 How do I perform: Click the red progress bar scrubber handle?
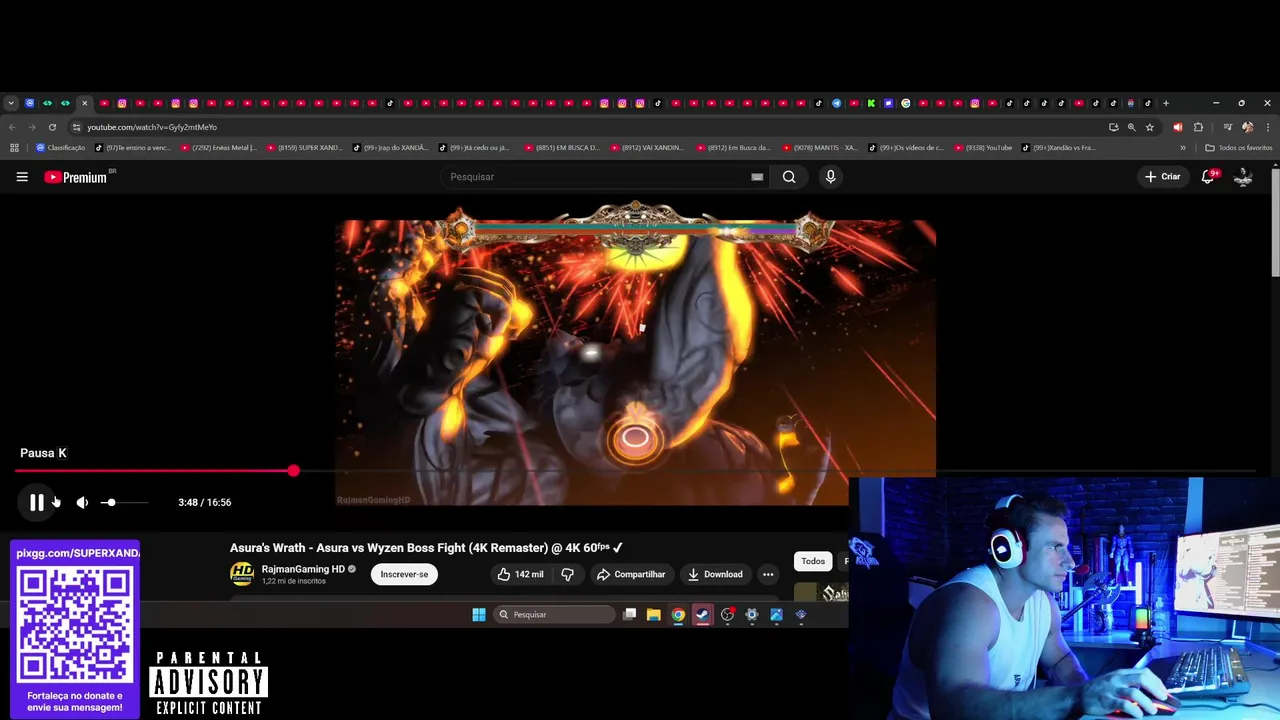[x=293, y=470]
